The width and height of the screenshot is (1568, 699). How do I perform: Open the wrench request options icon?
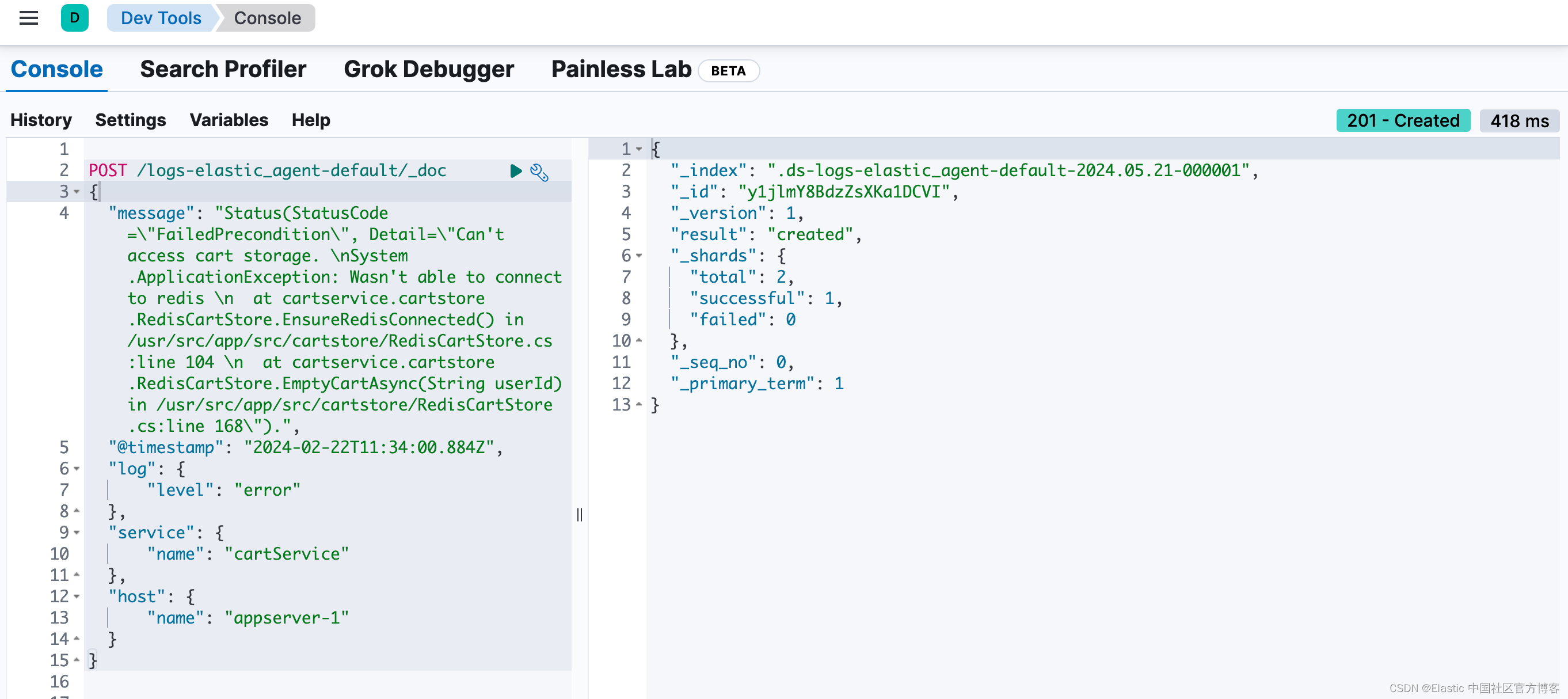[539, 172]
